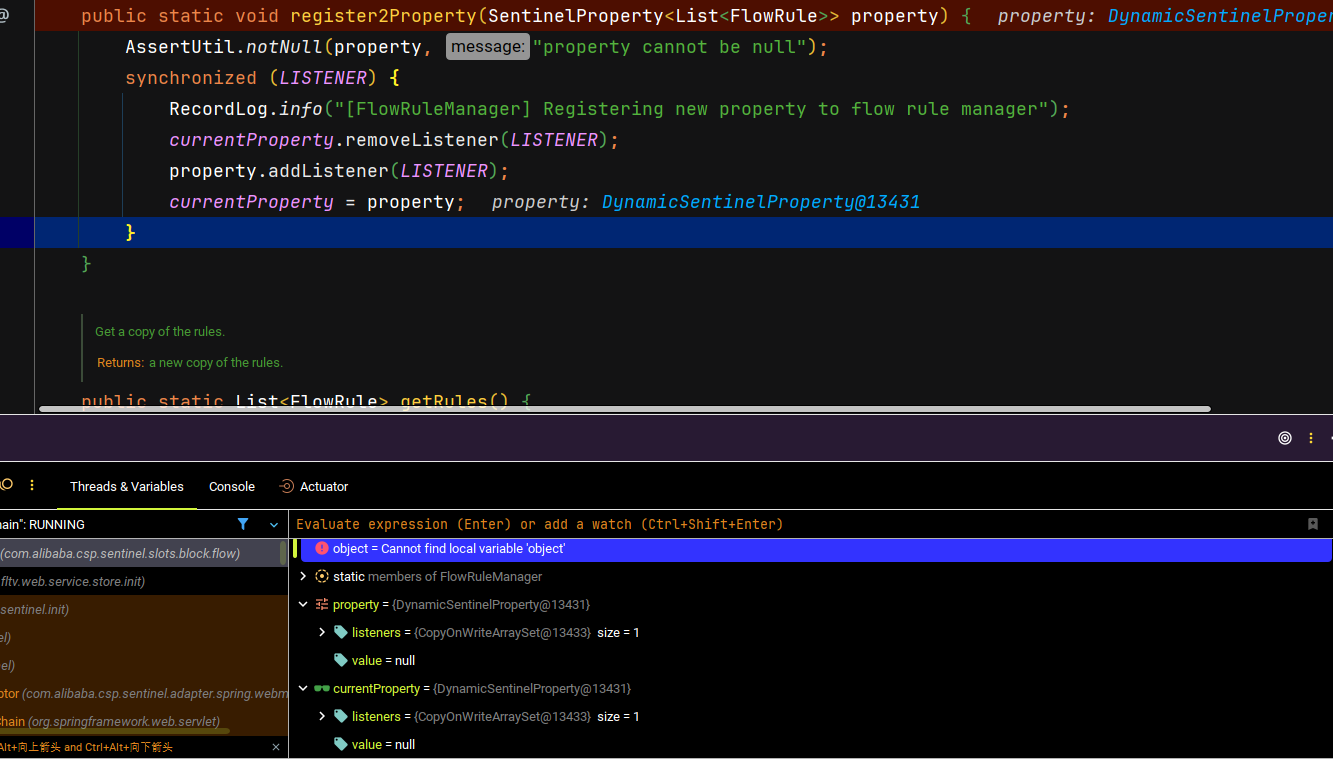Click the message: parameter hint in code
Image resolution: width=1333 pixels, height=759 pixels.
(487, 46)
